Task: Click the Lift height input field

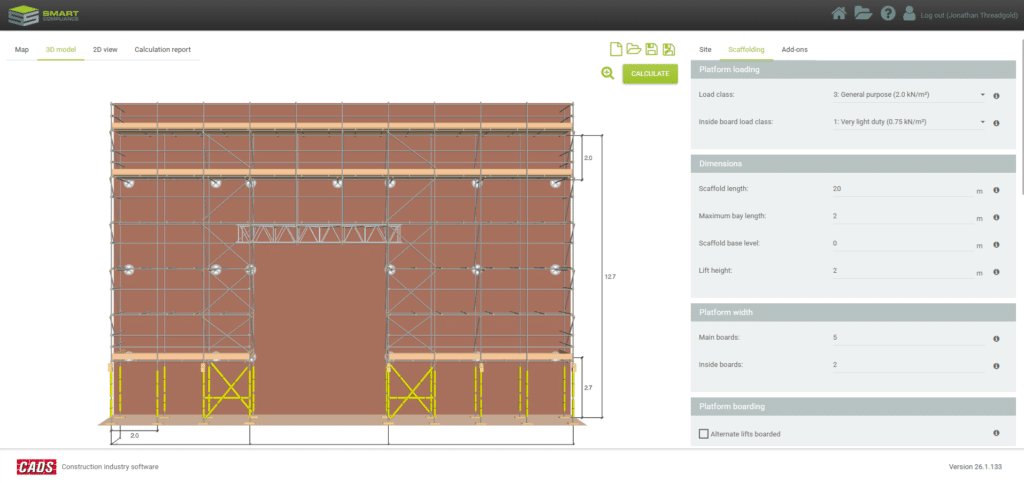Action: [x=902, y=271]
